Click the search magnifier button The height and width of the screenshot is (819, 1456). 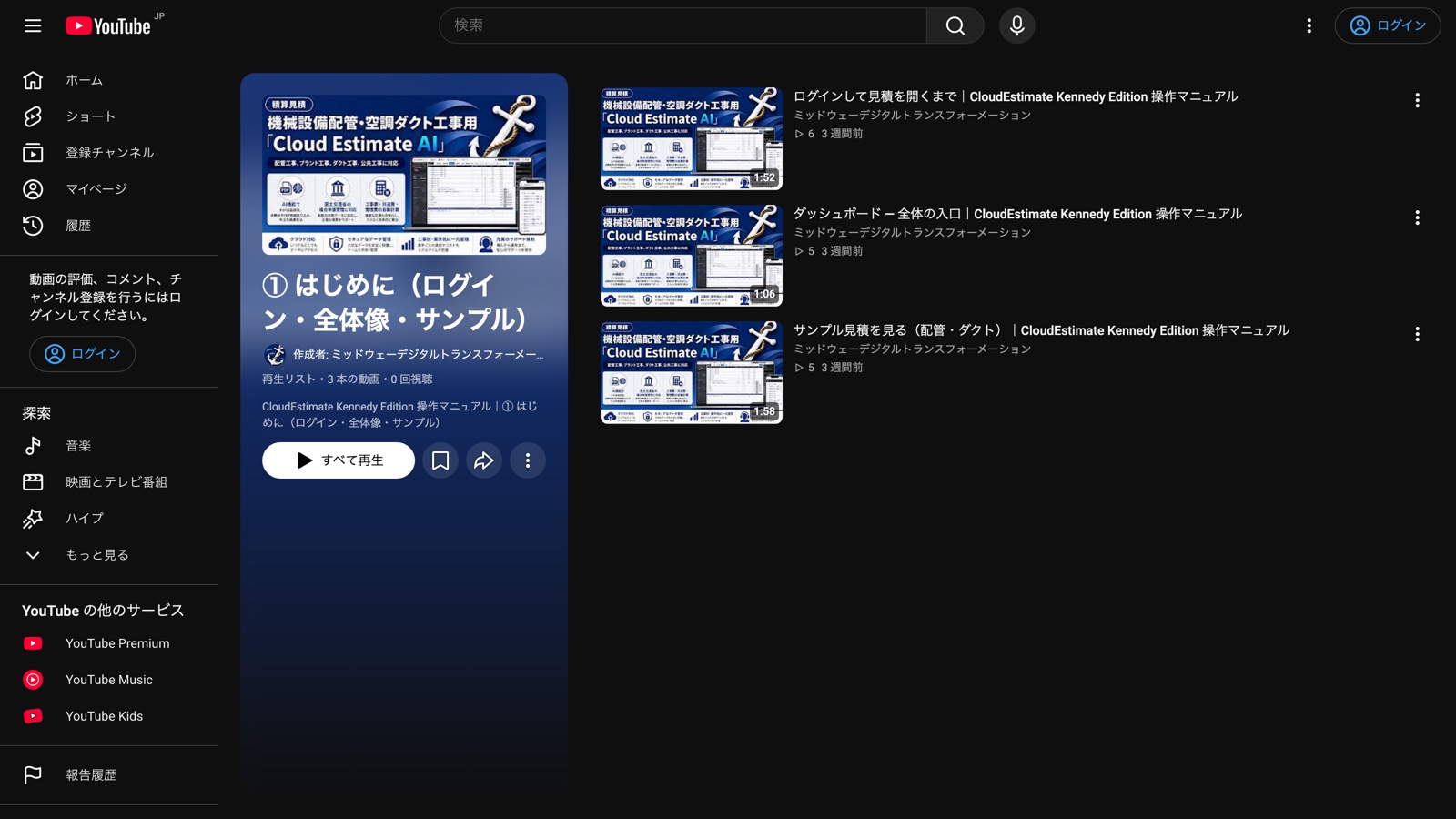click(x=955, y=25)
